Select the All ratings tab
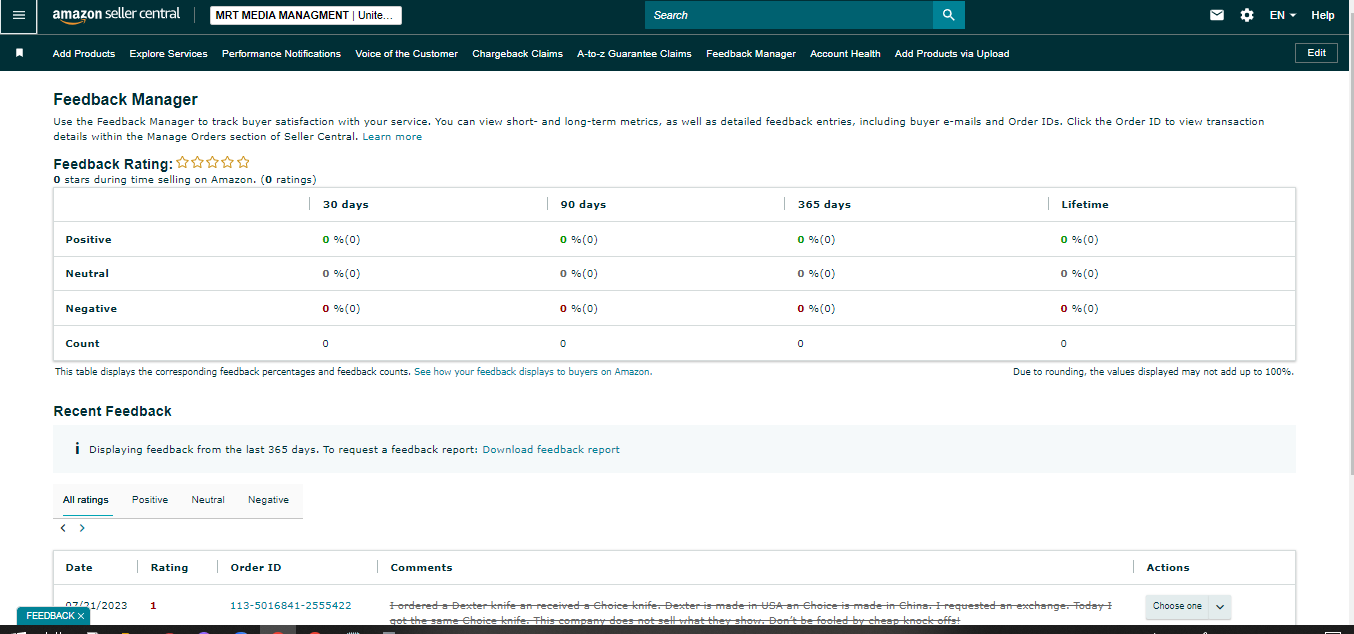Image resolution: width=1354 pixels, height=634 pixels. [x=86, y=500]
